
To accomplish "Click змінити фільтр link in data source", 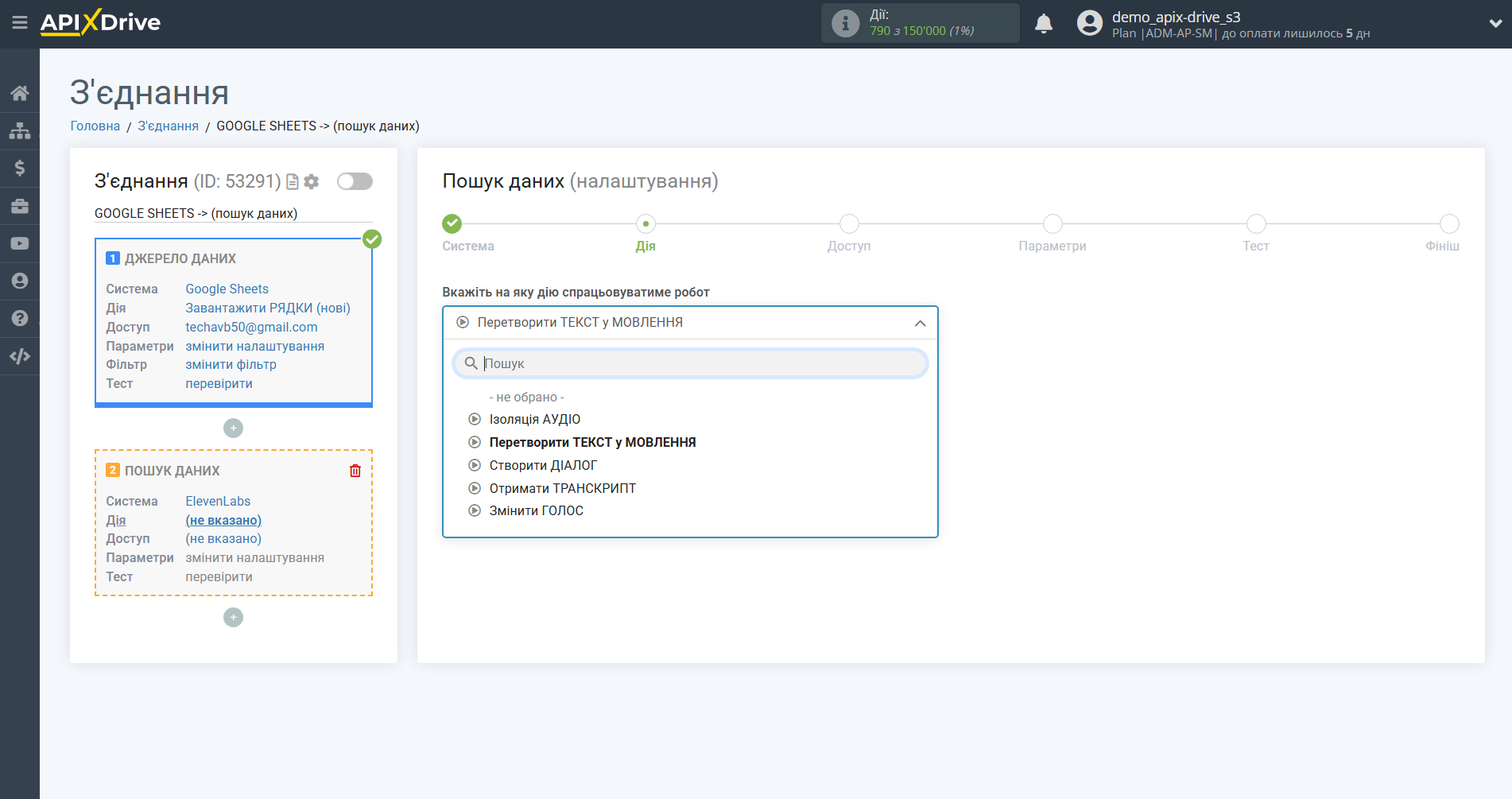I will point(230,364).
